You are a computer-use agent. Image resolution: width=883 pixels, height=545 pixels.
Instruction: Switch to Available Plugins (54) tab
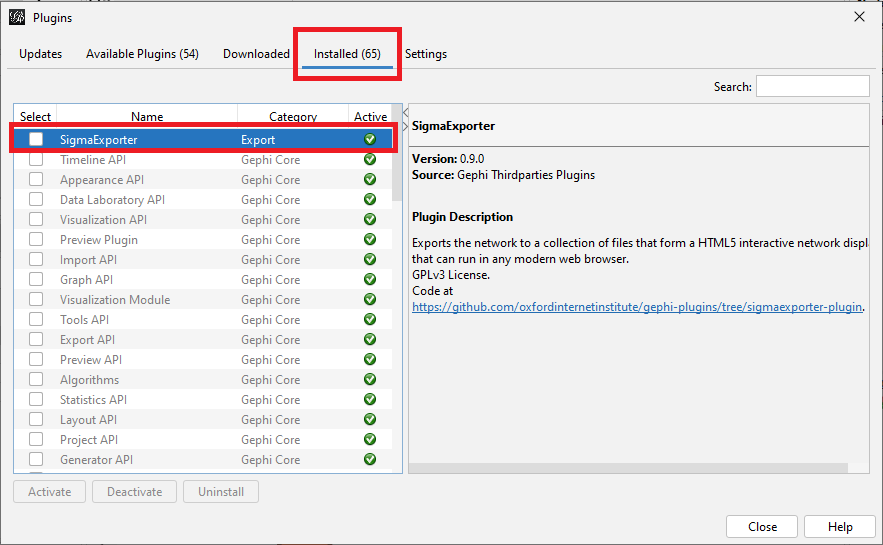(x=142, y=54)
